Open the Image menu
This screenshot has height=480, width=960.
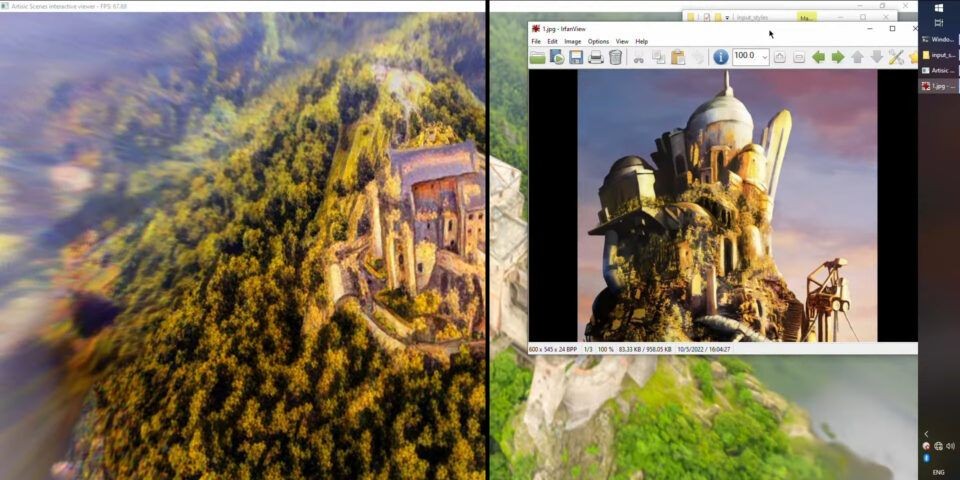coord(572,41)
